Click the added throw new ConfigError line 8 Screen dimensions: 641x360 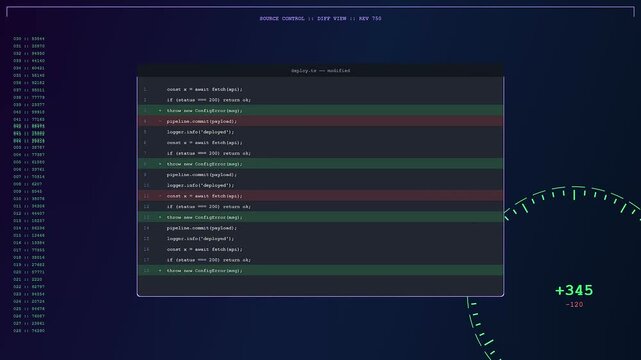coord(320,163)
